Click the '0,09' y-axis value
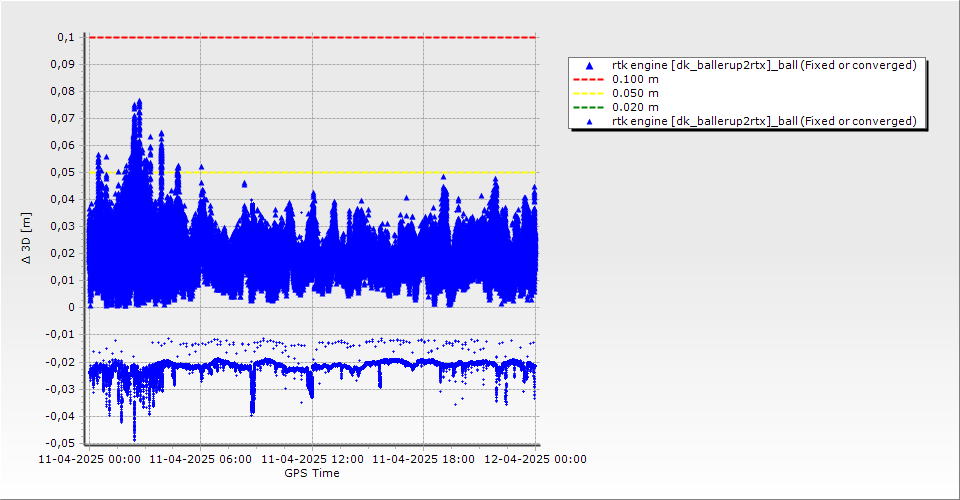Image resolution: width=960 pixels, height=500 pixels. coord(63,64)
